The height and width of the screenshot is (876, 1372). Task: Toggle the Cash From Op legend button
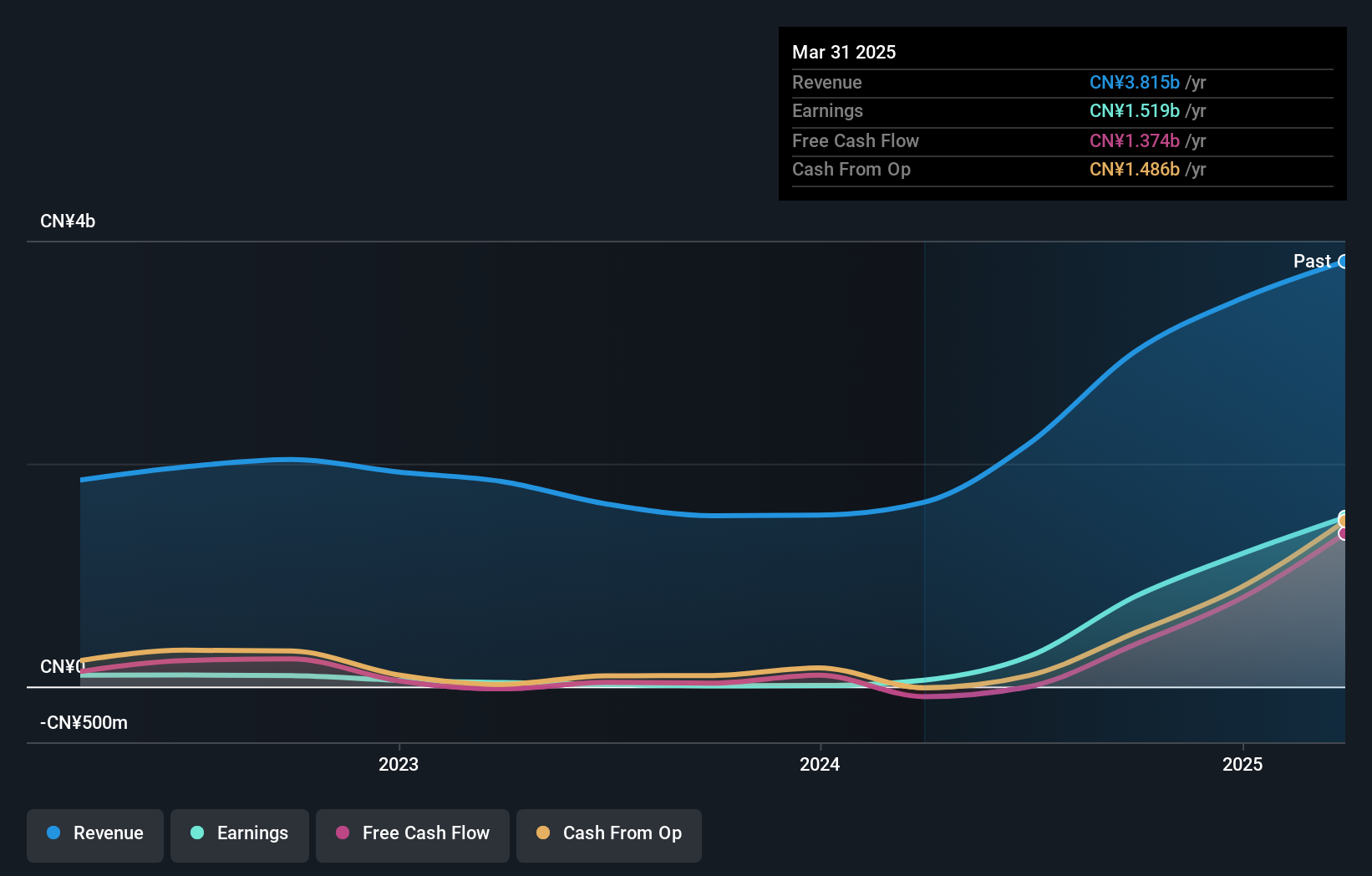(x=609, y=835)
